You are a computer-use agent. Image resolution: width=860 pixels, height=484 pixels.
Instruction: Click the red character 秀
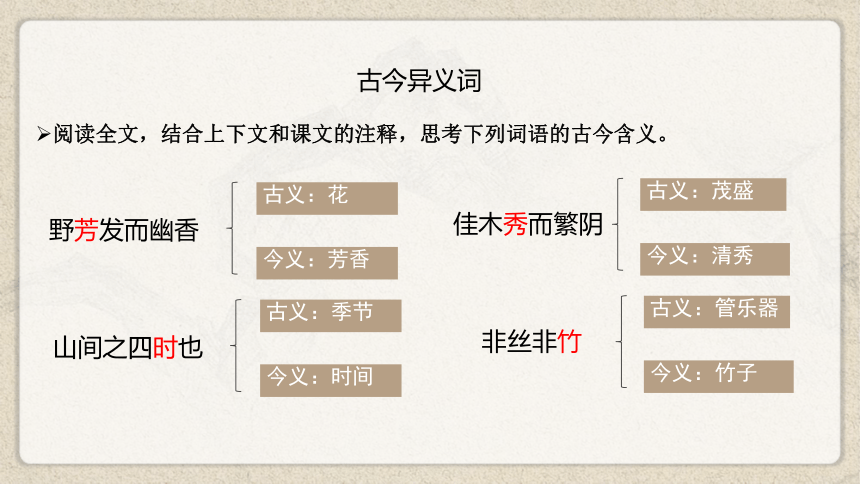click(516, 225)
